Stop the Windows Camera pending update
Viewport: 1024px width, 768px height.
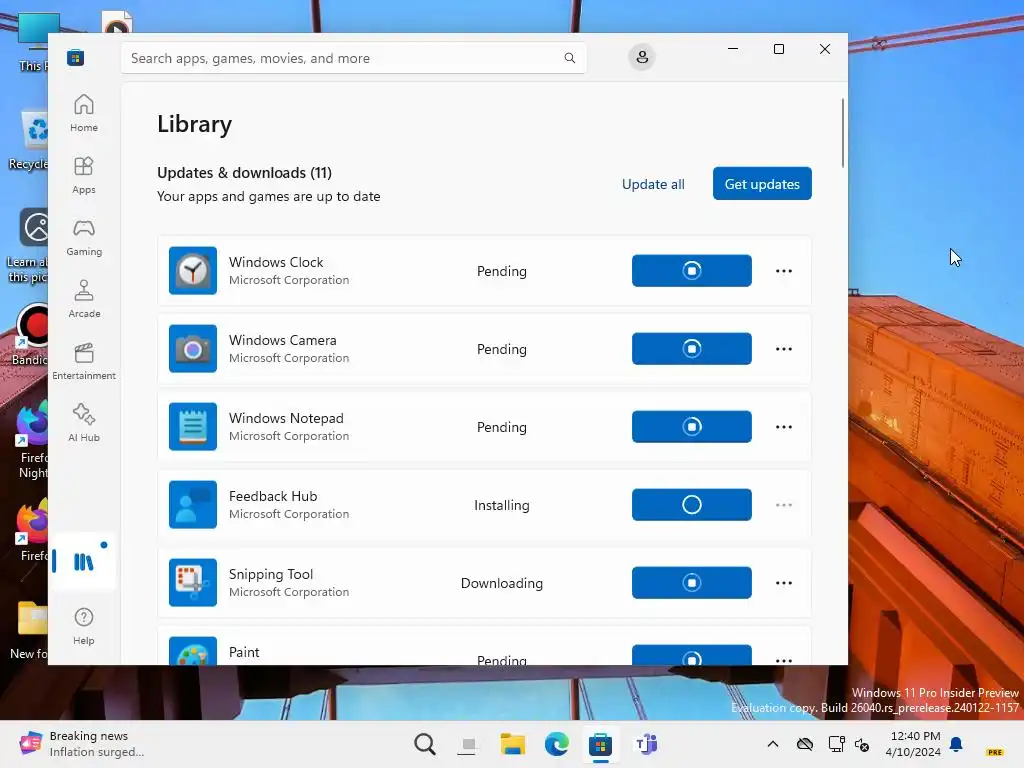click(692, 349)
